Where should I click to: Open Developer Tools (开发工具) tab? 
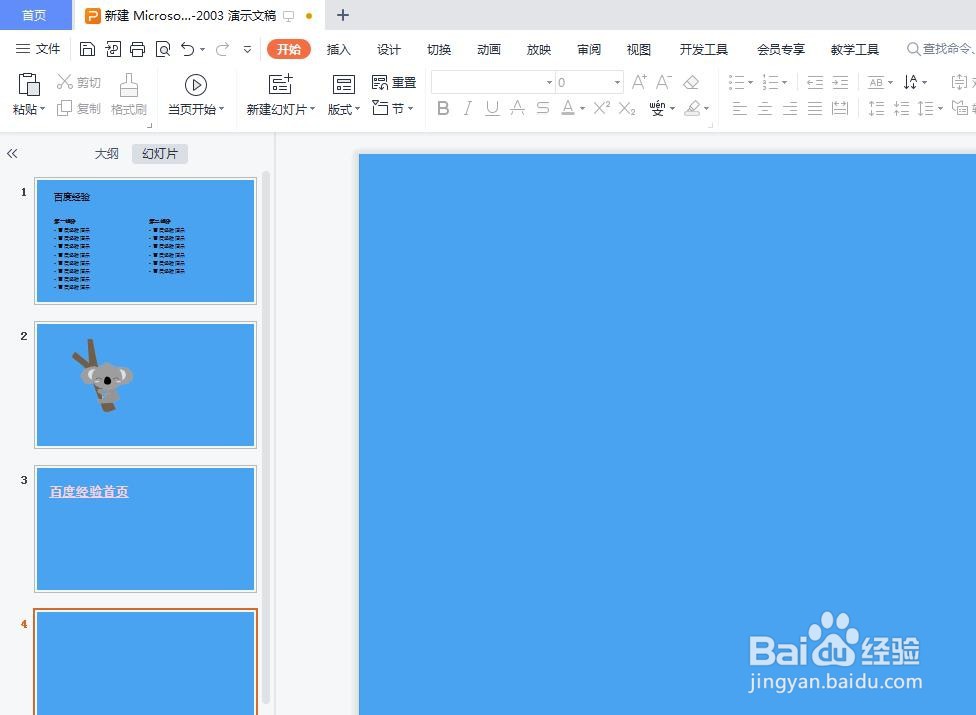click(x=703, y=49)
